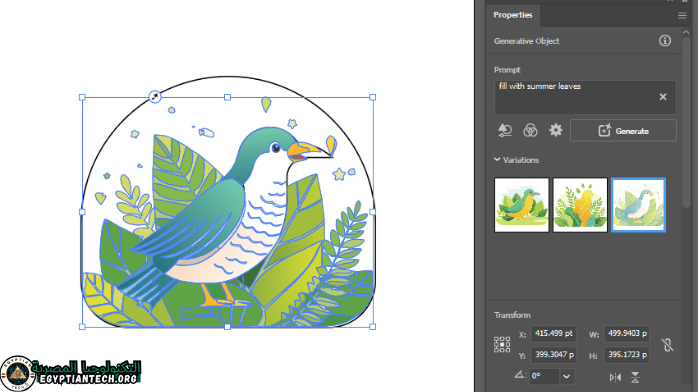Flip the object vertically

635,377
